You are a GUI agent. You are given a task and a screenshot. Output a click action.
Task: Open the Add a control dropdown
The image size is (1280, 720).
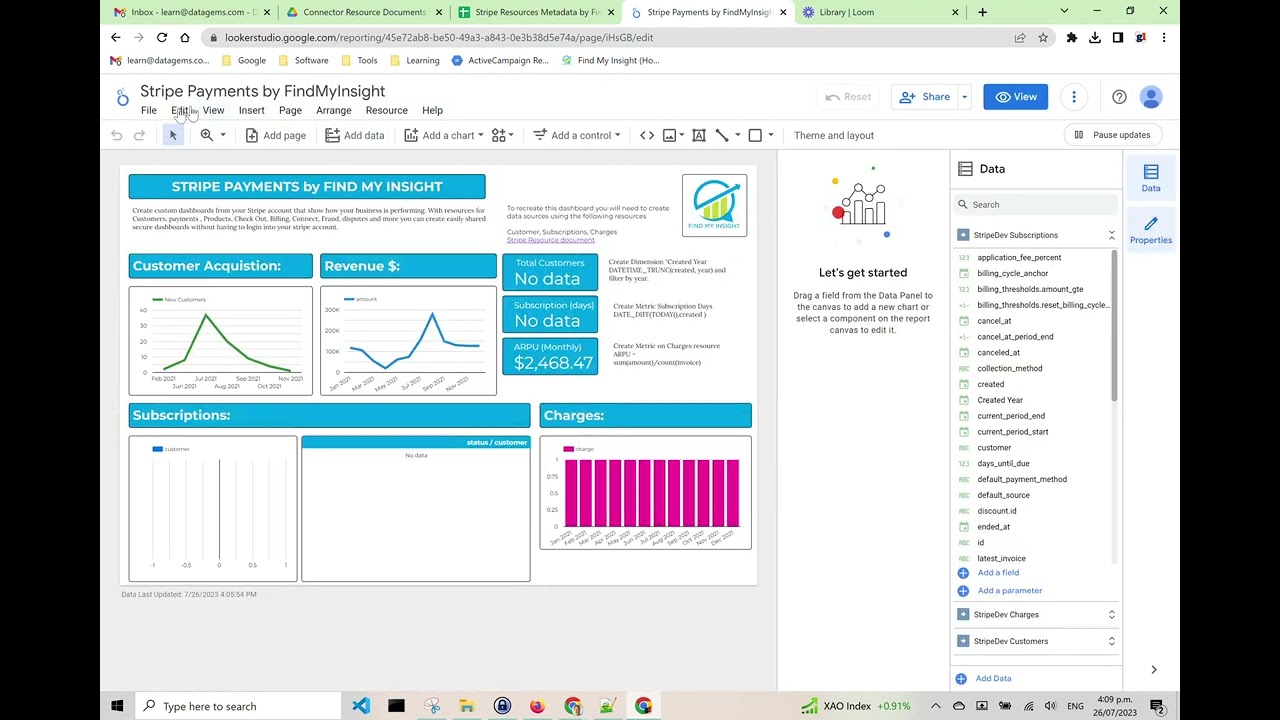tap(576, 135)
